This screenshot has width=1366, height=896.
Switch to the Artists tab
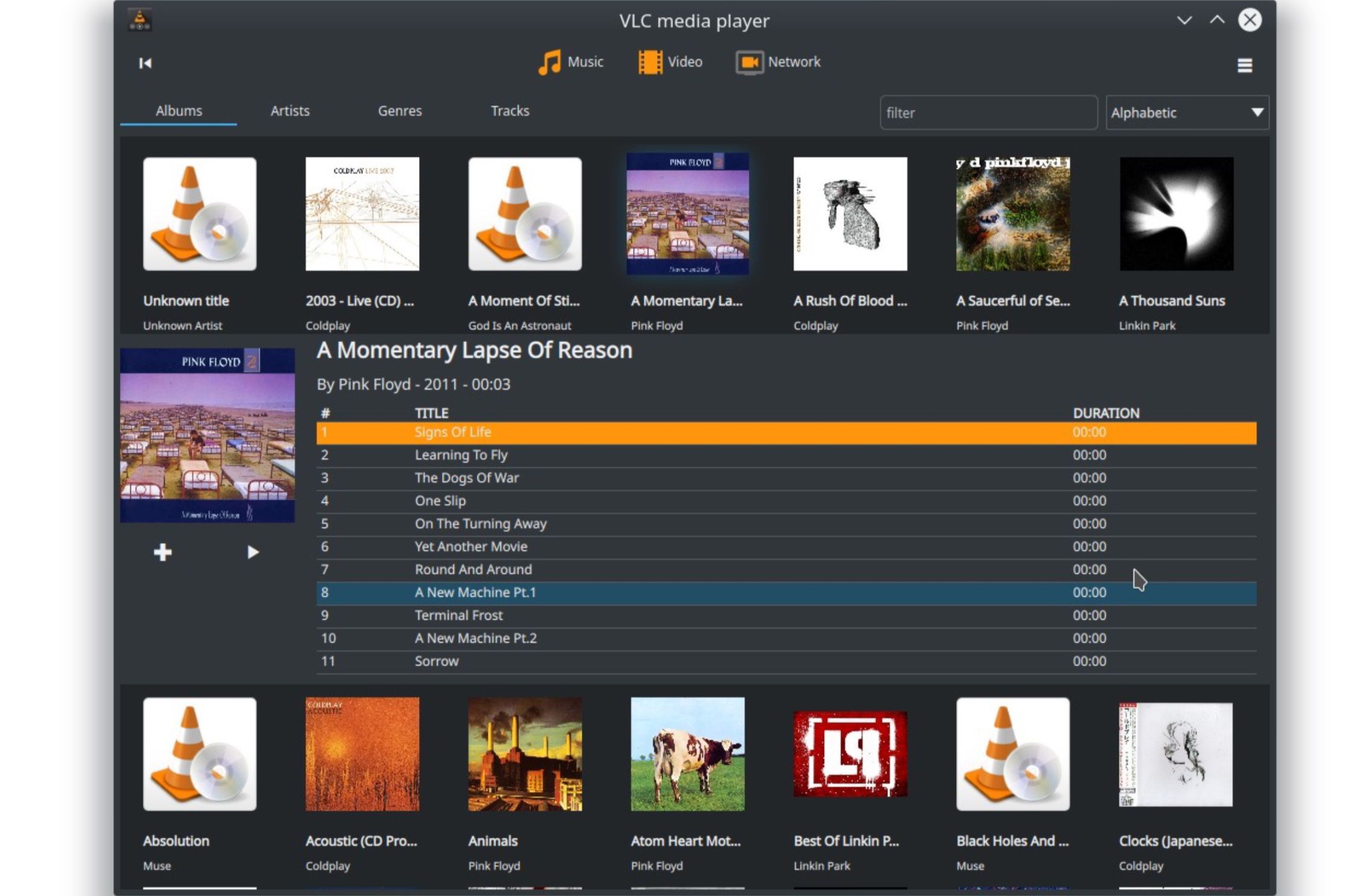point(289,111)
